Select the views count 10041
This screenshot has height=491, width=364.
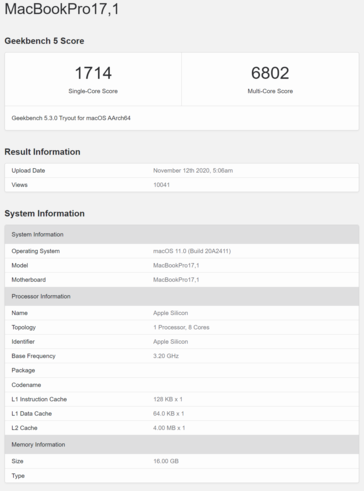pyautogui.click(x=161, y=185)
